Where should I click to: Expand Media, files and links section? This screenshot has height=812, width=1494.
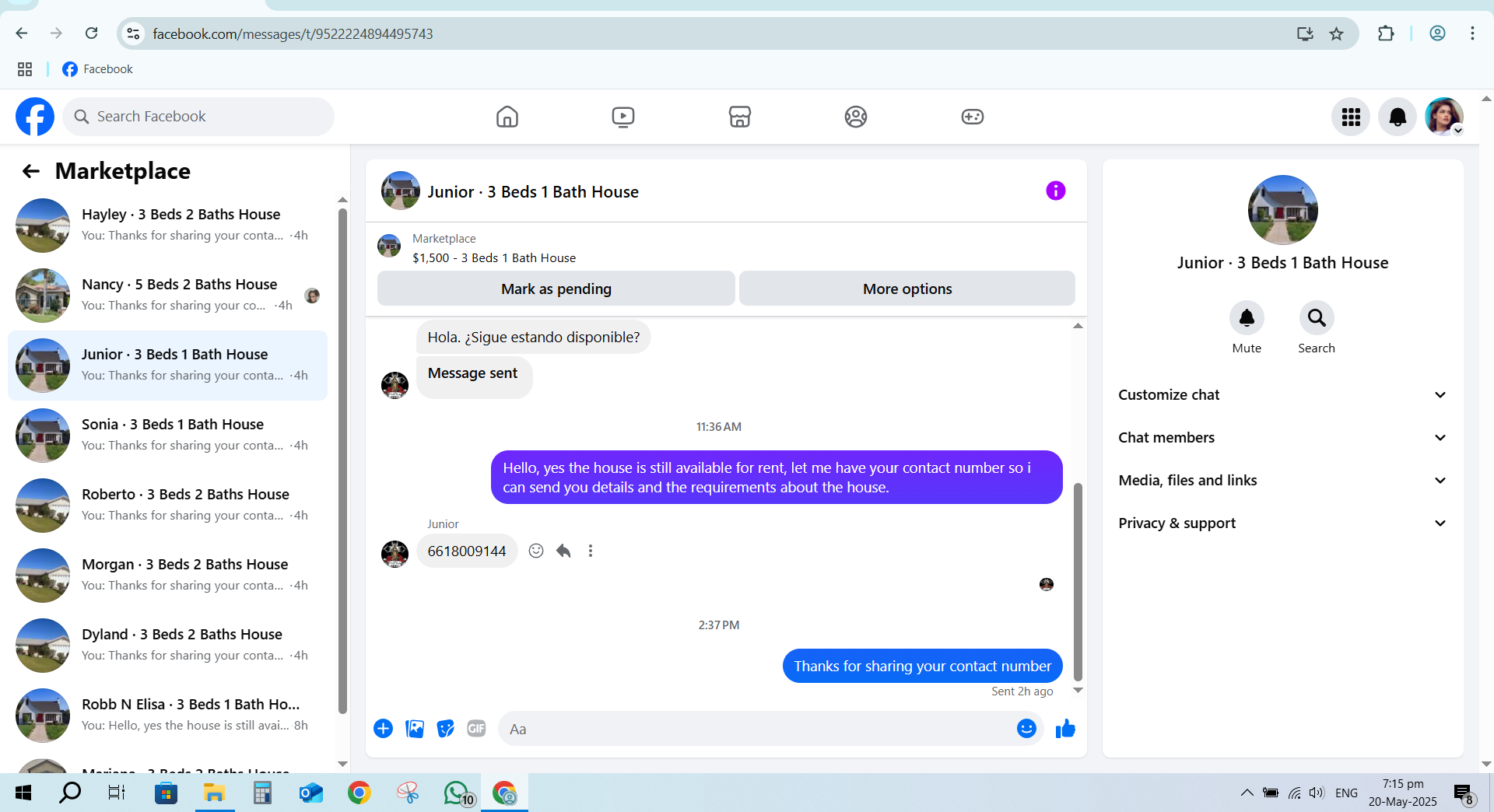pos(1282,481)
